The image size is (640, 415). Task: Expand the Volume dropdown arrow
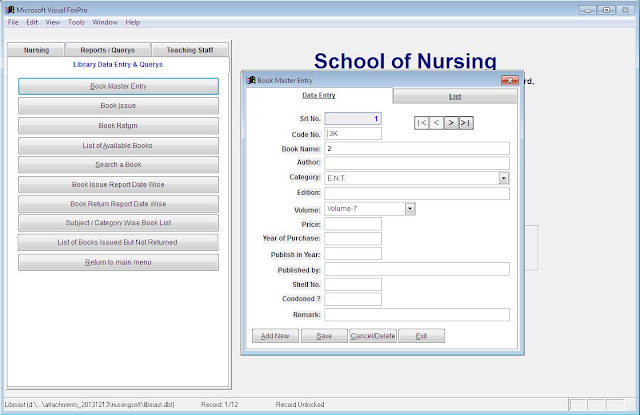[410, 209]
